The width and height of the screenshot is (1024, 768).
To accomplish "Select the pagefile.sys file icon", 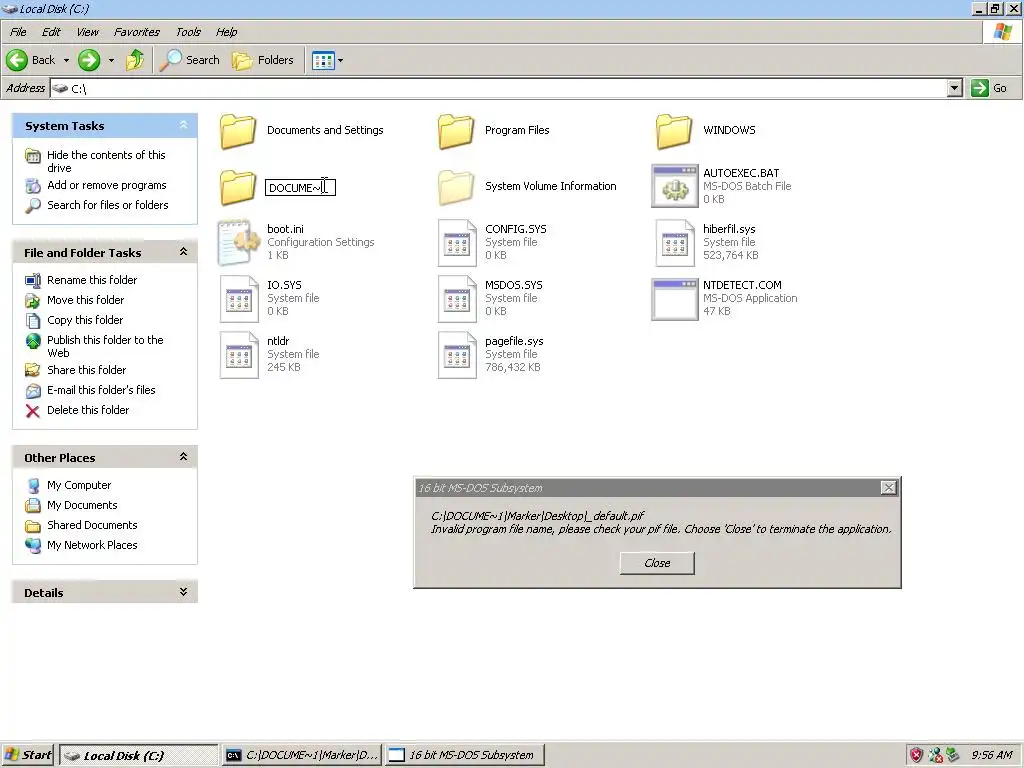I will coord(456,355).
